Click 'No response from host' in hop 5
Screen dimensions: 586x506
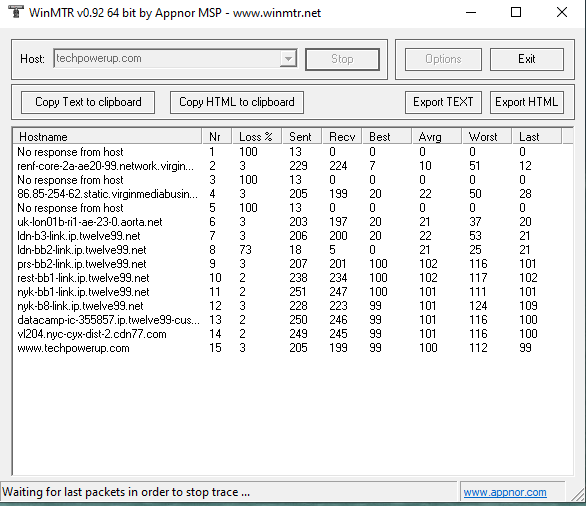(x=70, y=208)
